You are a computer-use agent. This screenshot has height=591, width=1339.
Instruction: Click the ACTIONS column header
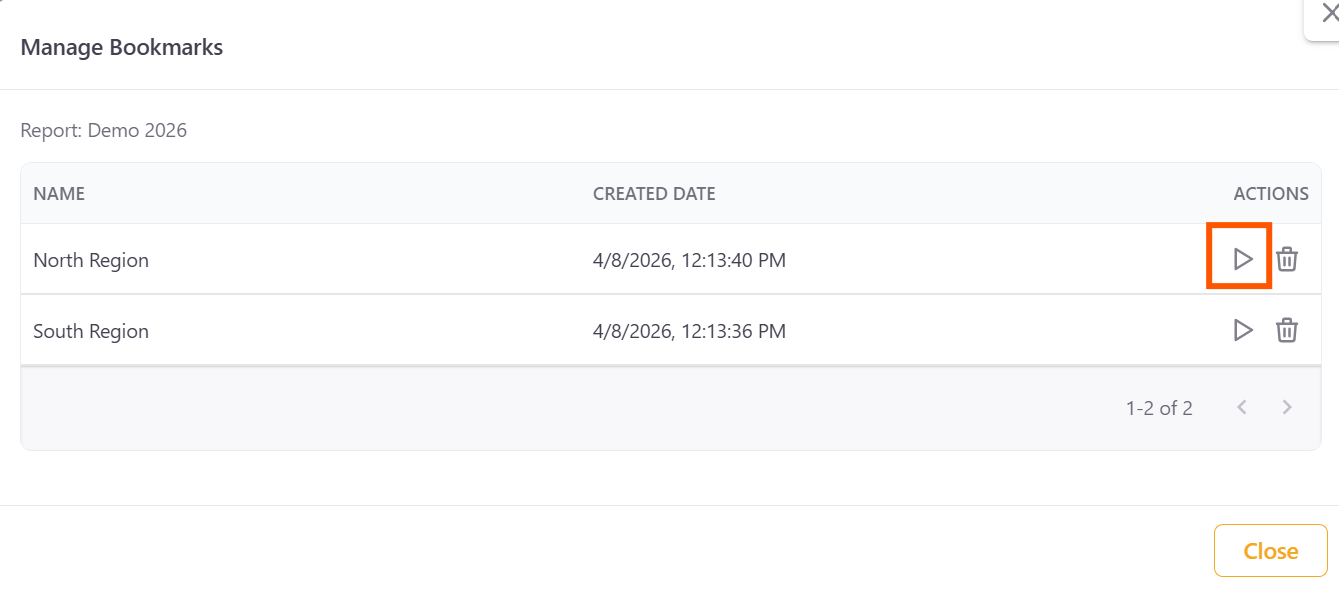[1270, 194]
